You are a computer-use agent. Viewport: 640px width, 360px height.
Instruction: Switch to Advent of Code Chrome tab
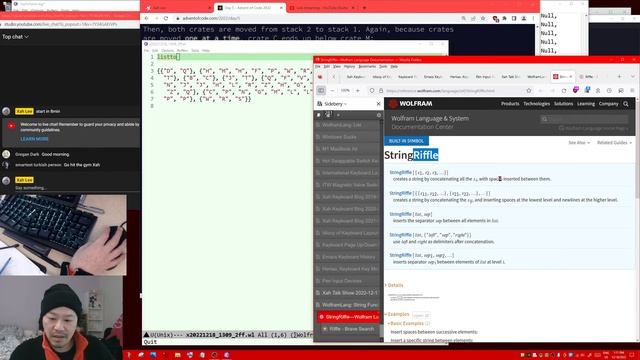(x=249, y=8)
